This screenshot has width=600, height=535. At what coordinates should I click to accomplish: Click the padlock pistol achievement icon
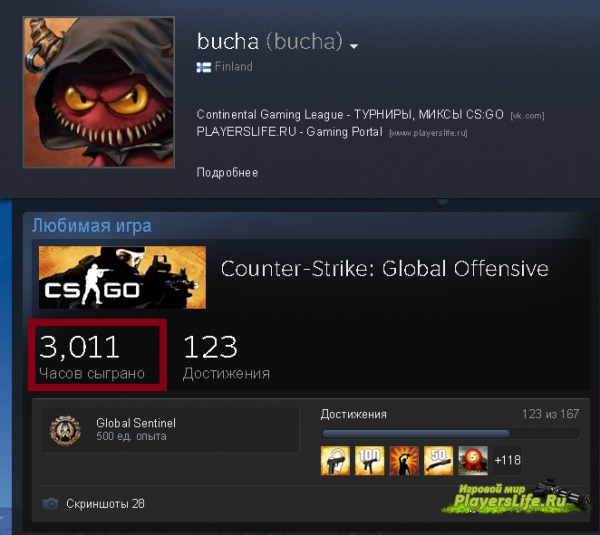click(335, 460)
